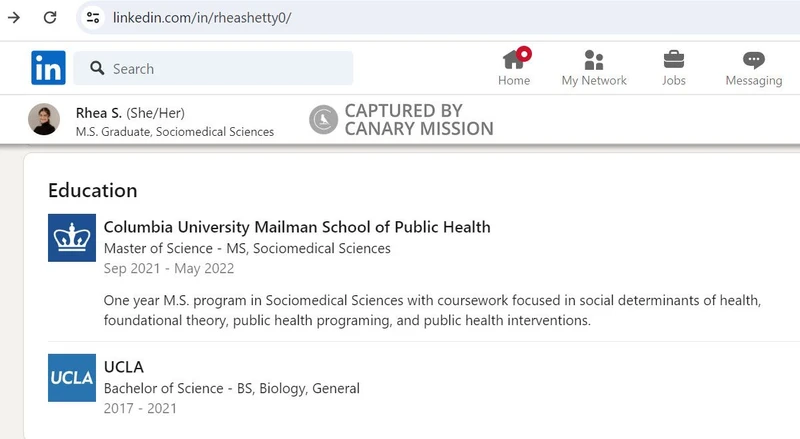Viewport: 800px width, 439px height.
Task: Open the Messaging chat icon
Action: pyautogui.click(x=754, y=60)
